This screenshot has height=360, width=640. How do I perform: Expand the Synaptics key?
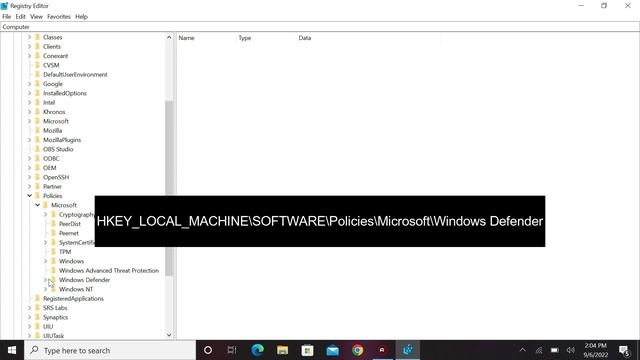click(x=29, y=317)
